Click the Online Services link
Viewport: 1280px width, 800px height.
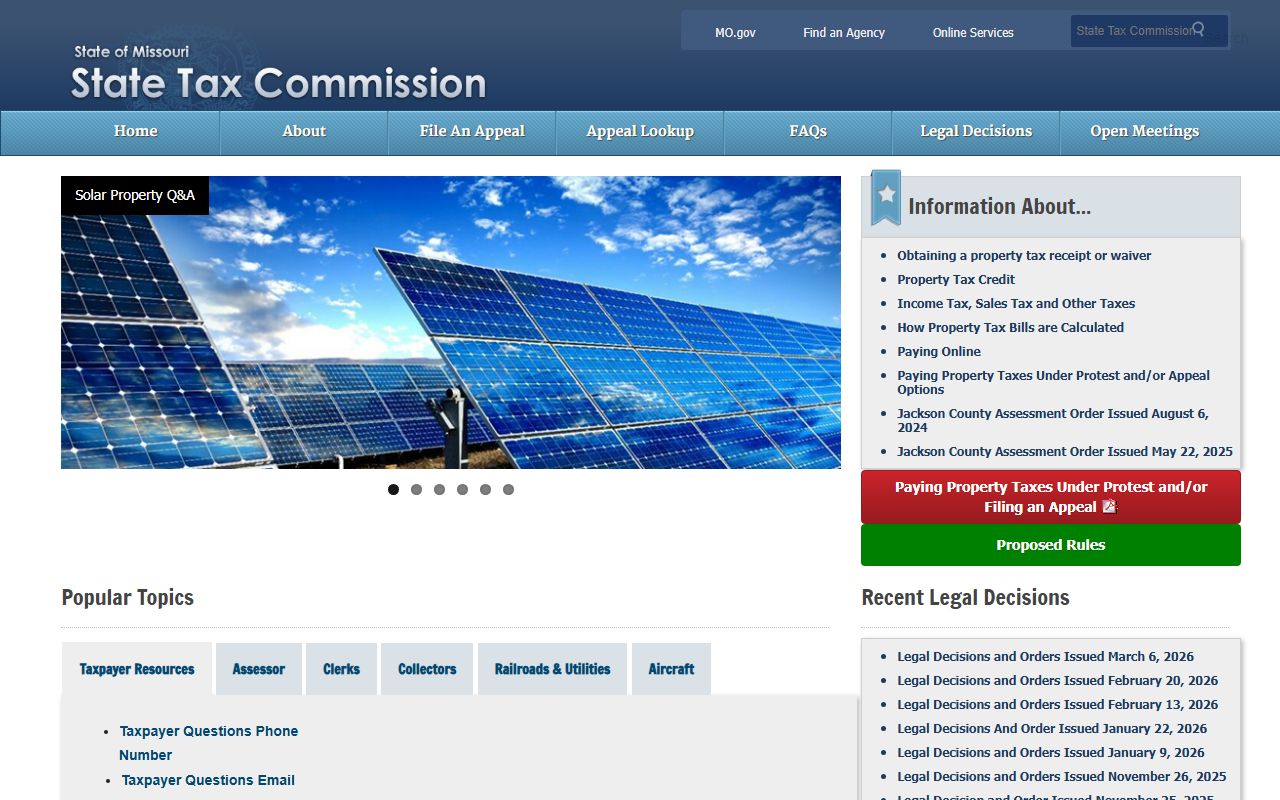click(x=973, y=33)
